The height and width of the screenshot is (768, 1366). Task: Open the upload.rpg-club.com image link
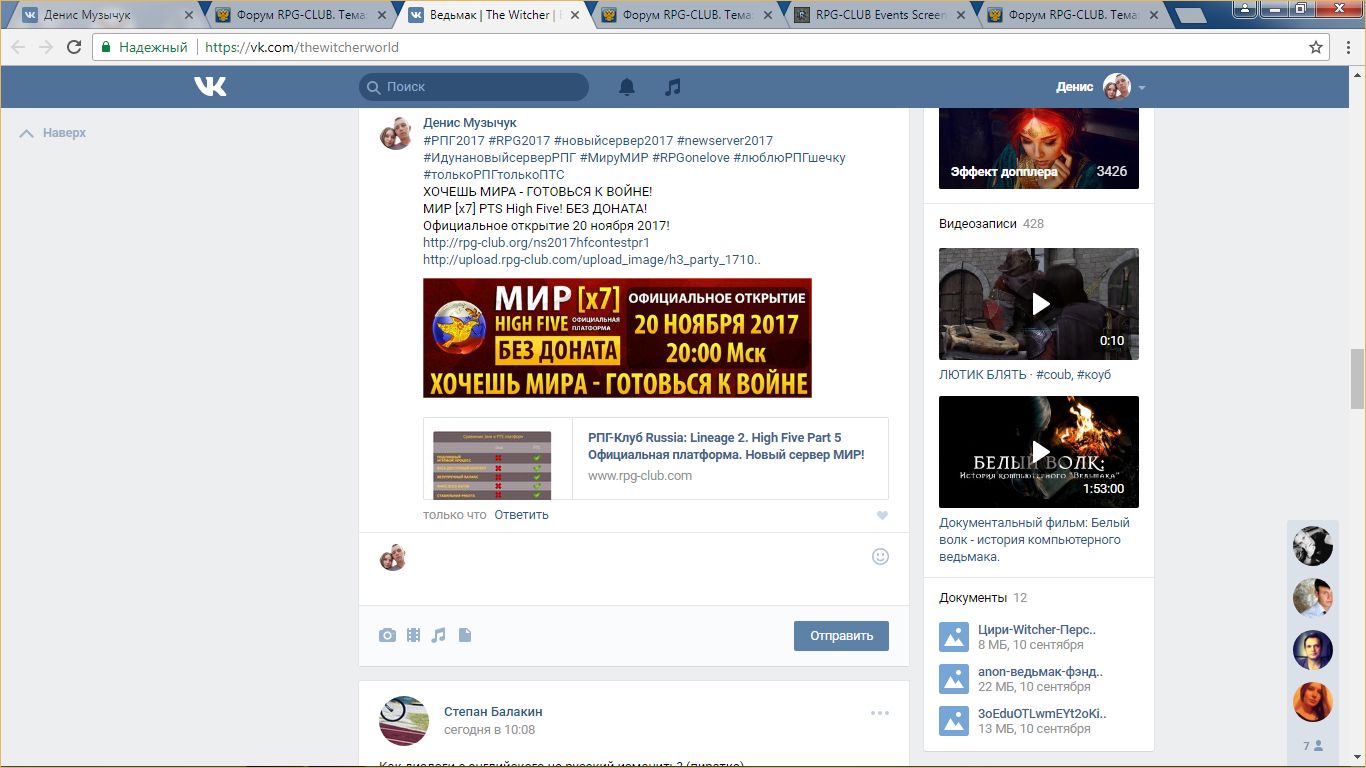tap(592, 259)
